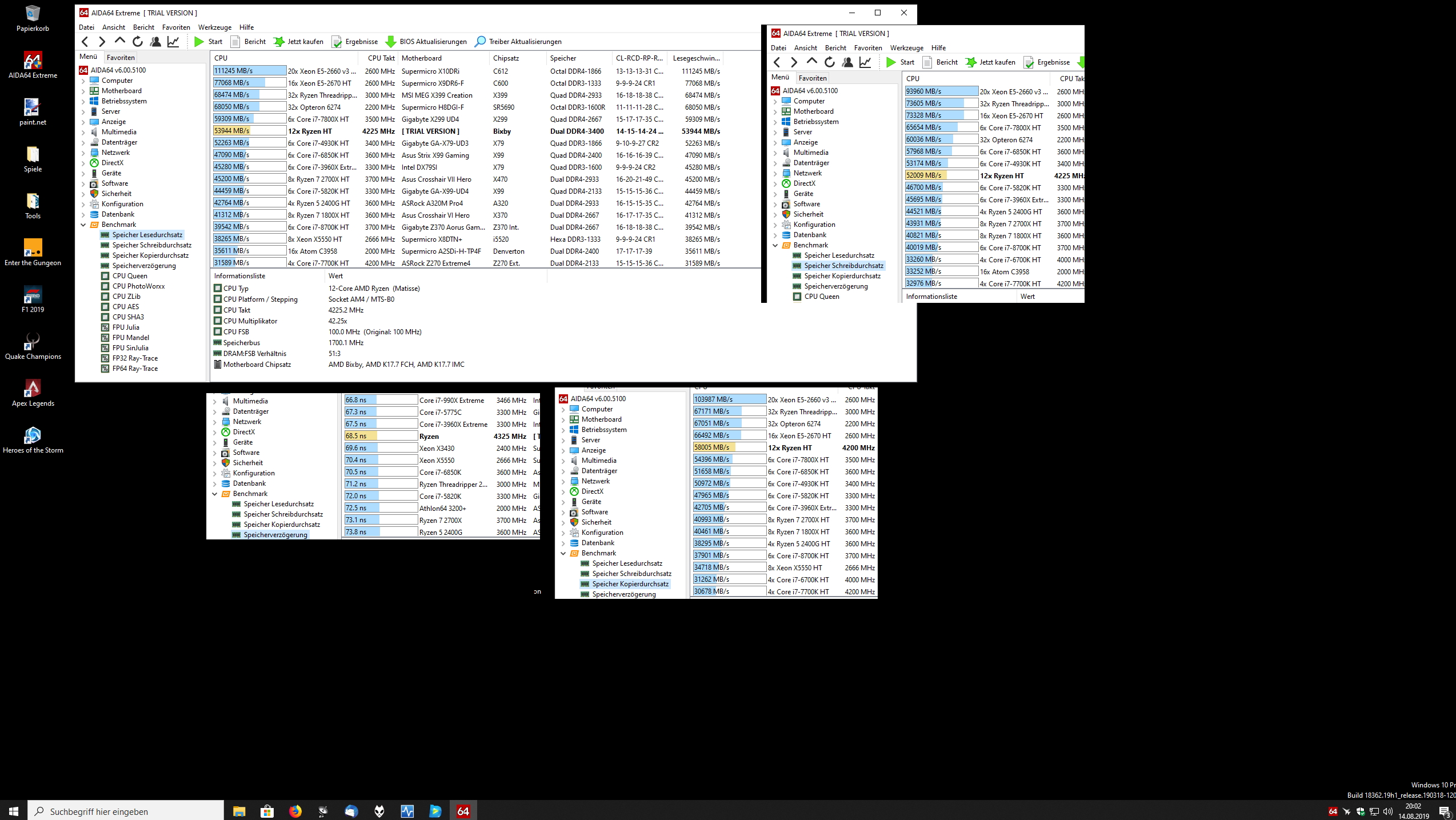Open the Werkzeuge menu in main window
The width and height of the screenshot is (1456, 820).
(215, 27)
